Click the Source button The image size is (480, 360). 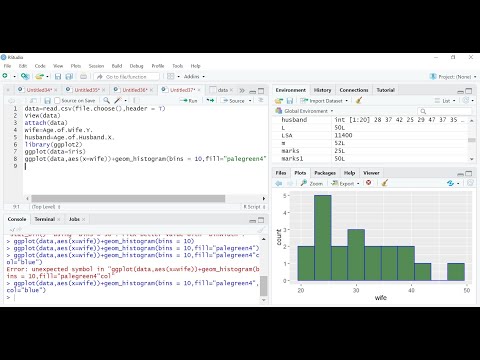pyautogui.click(x=233, y=100)
